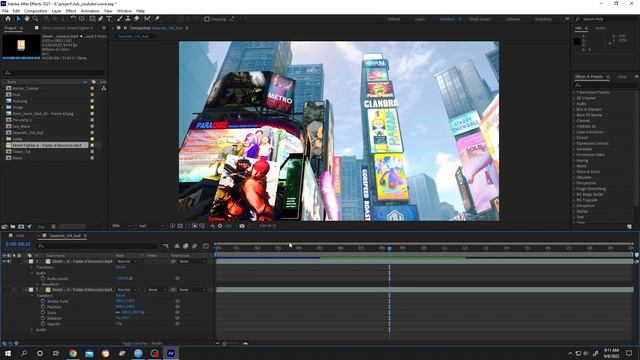
Task: Select the Rotation tool
Action: click(73, 19)
